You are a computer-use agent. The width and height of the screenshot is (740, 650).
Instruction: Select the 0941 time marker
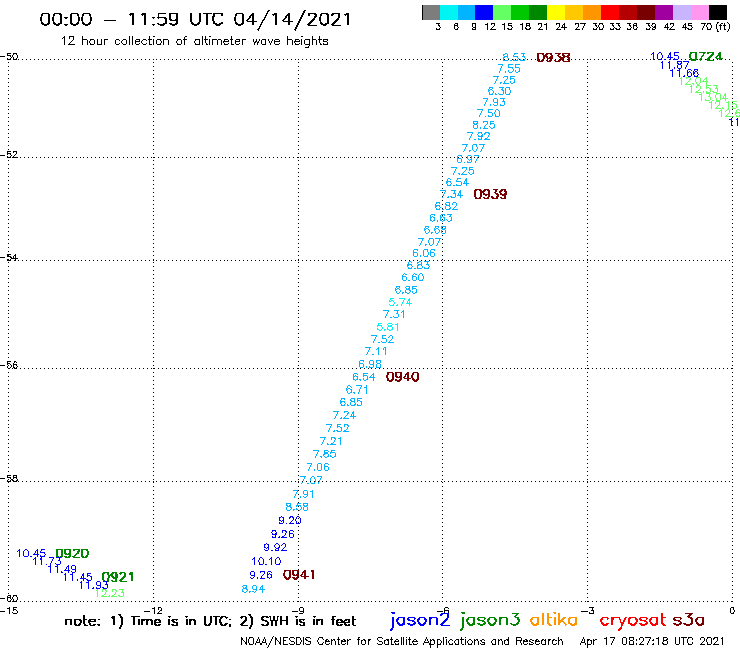click(x=299, y=574)
